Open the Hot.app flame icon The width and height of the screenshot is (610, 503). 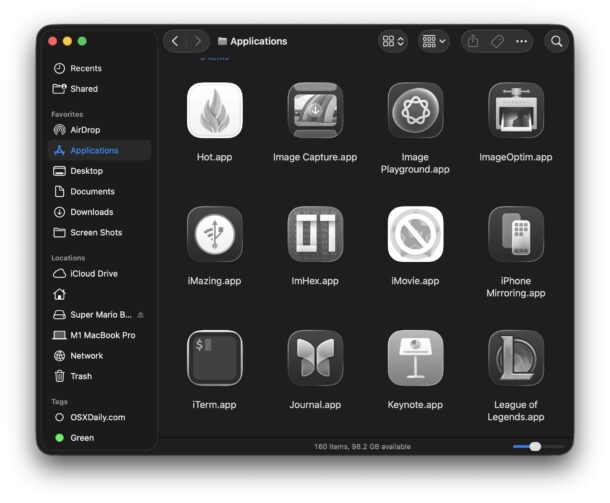(214, 110)
